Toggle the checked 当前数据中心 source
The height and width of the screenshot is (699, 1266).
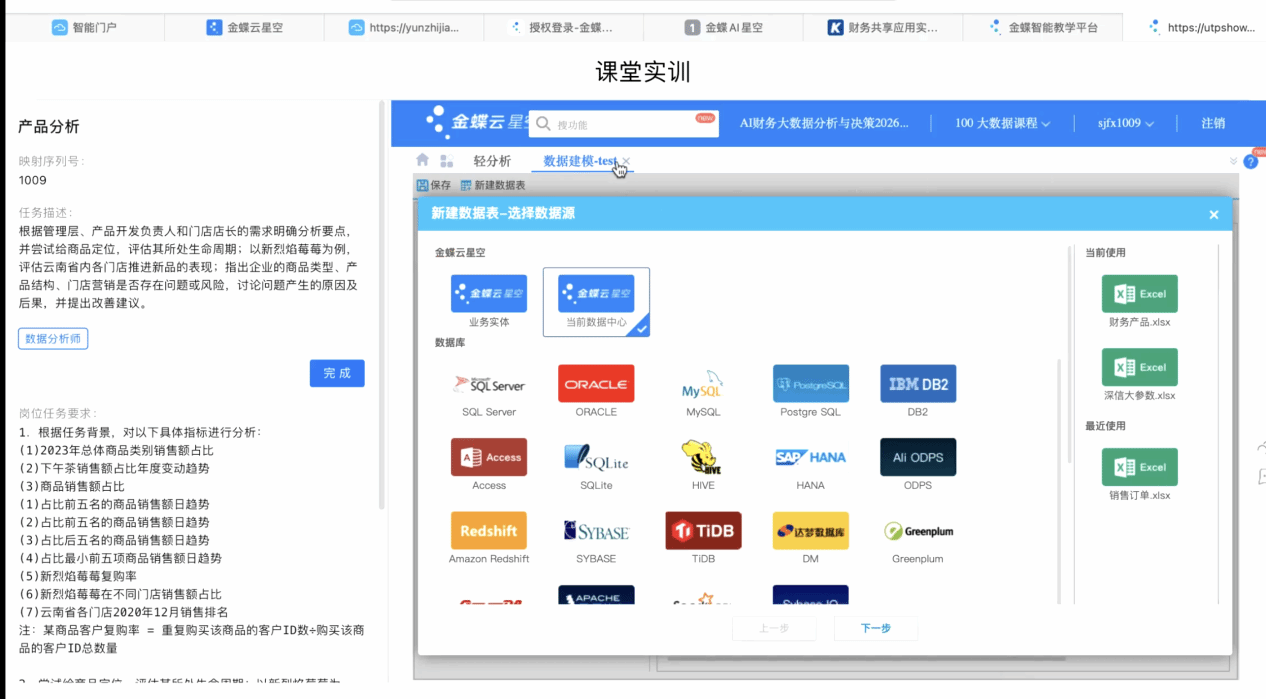[x=596, y=295]
